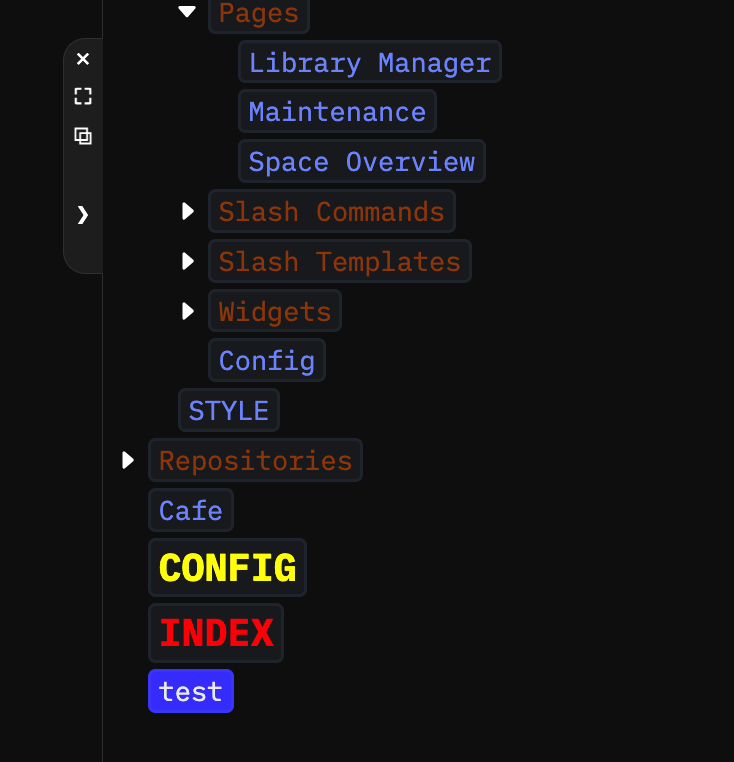Viewport: 734px width, 762px height.
Task: Click the fullscreen expand icon
Action: 83,96
